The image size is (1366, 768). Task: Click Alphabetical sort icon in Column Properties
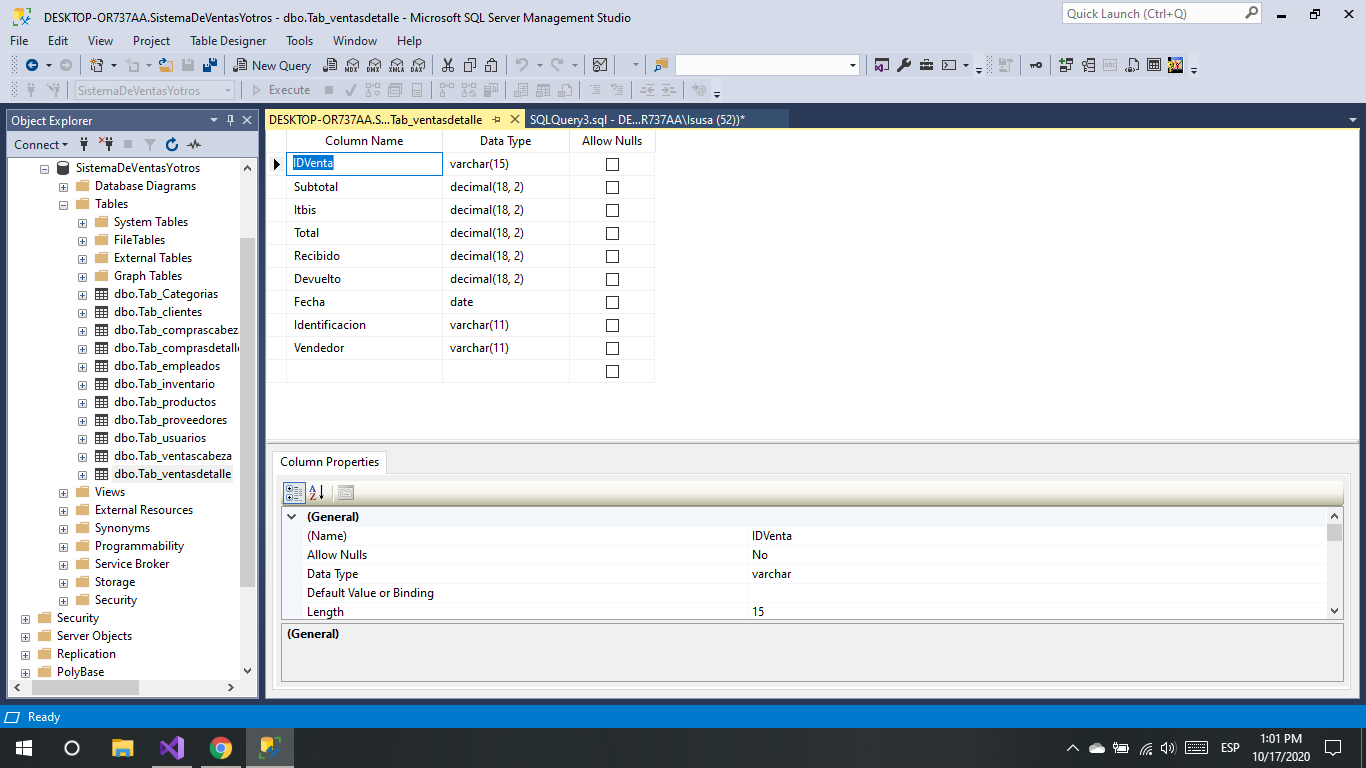coord(317,492)
